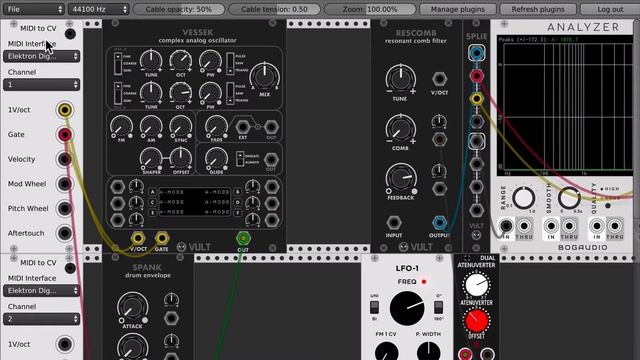
Task: Open Channel 1 dropdown in top MIDI to CV
Action: 41,84
